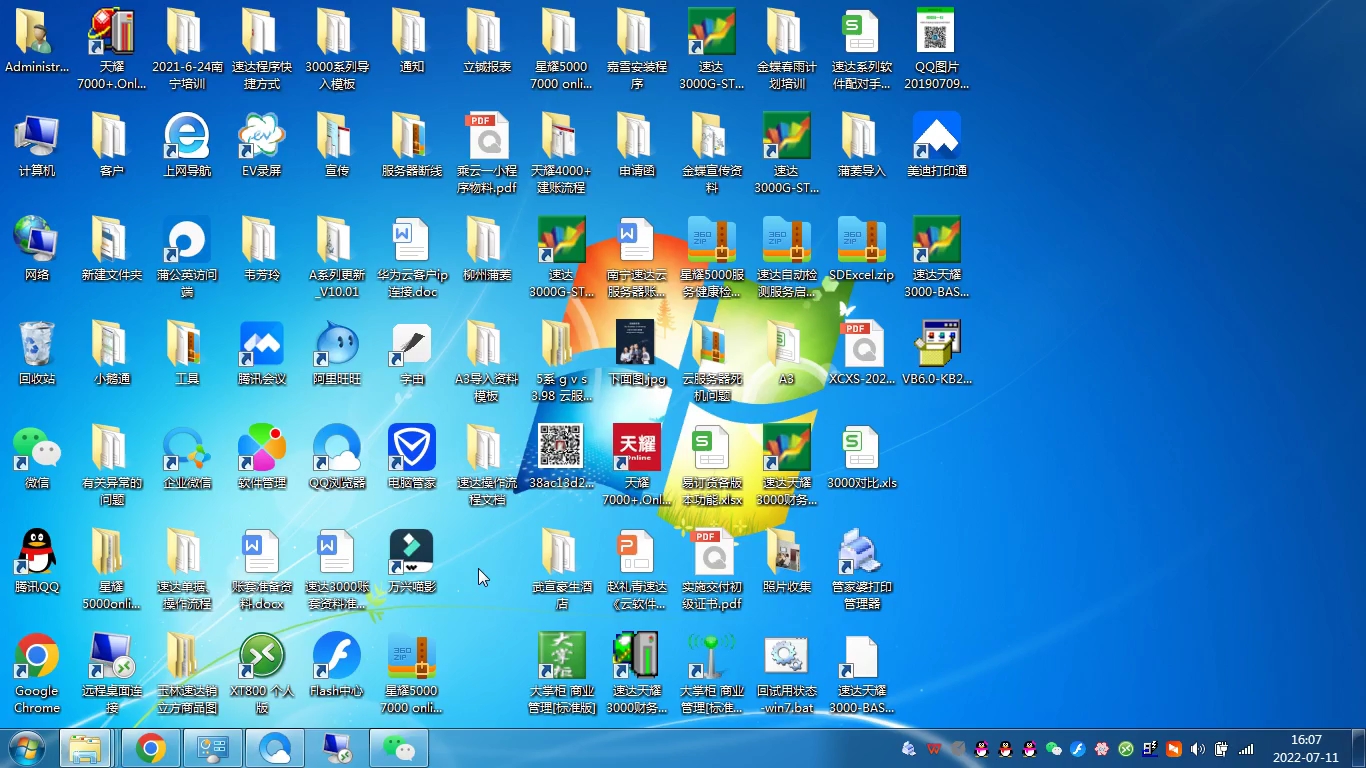Open the 软件管理 shortcut
Viewport: 1366px width, 768px height.
click(262, 458)
